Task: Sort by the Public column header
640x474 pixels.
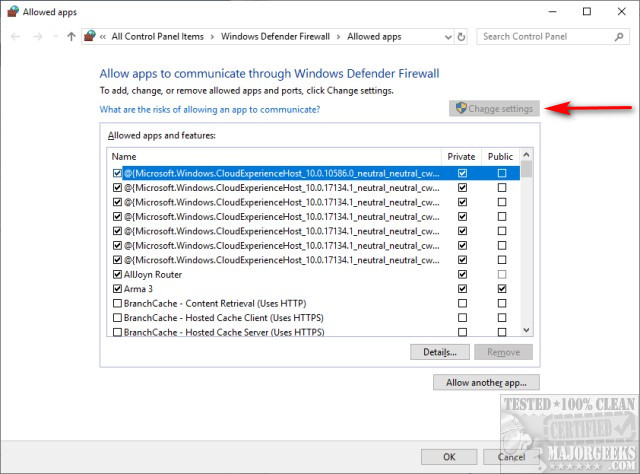Action: (x=500, y=157)
